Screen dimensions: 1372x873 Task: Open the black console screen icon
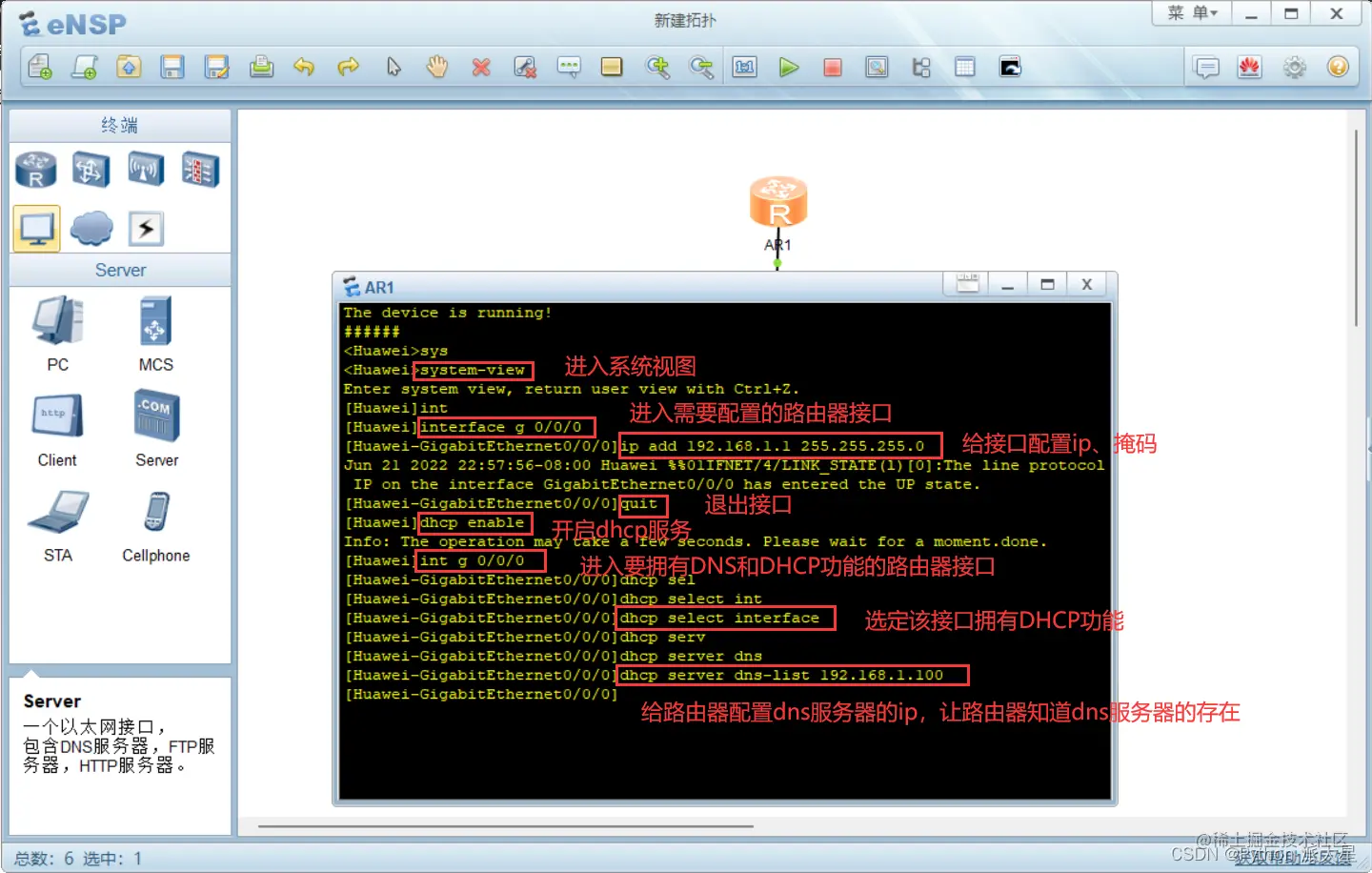click(1010, 67)
